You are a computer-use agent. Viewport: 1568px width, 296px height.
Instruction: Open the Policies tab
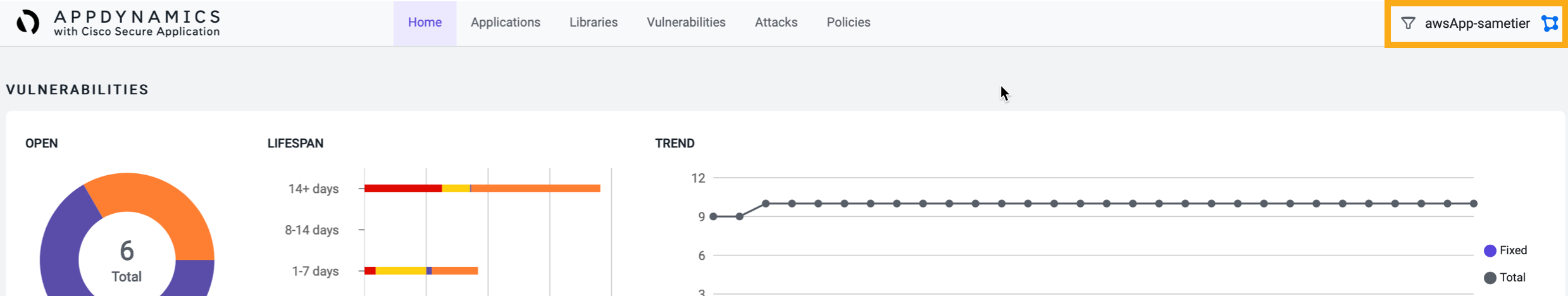pos(849,23)
